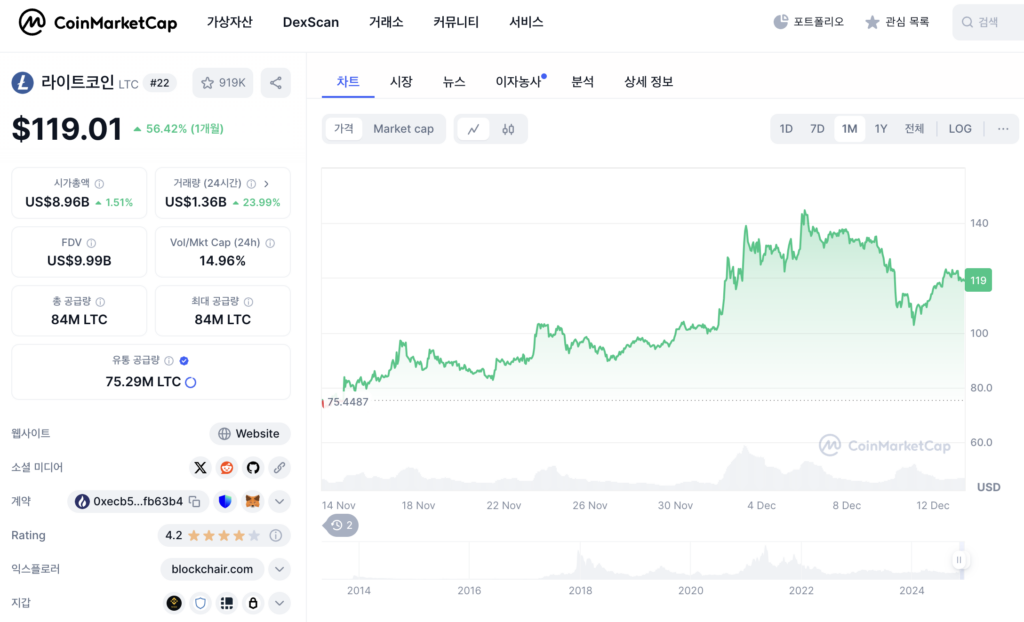Screen dimensions: 1024x622
Task: Open chart more options menu
Action: point(1003,129)
